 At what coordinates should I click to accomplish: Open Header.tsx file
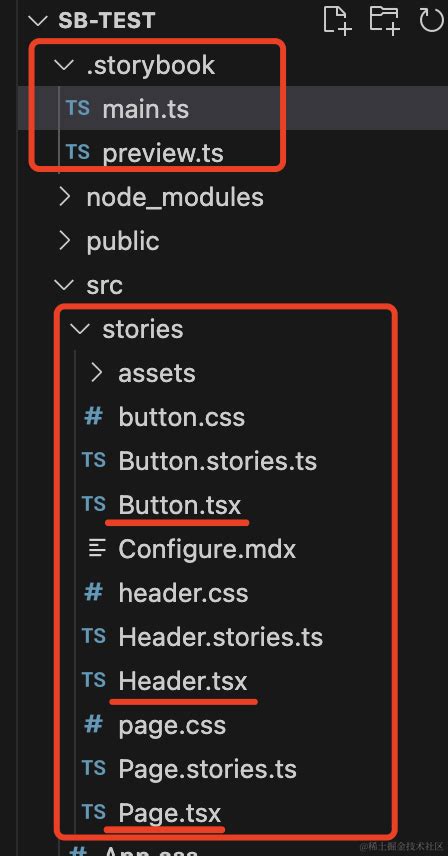(x=183, y=681)
